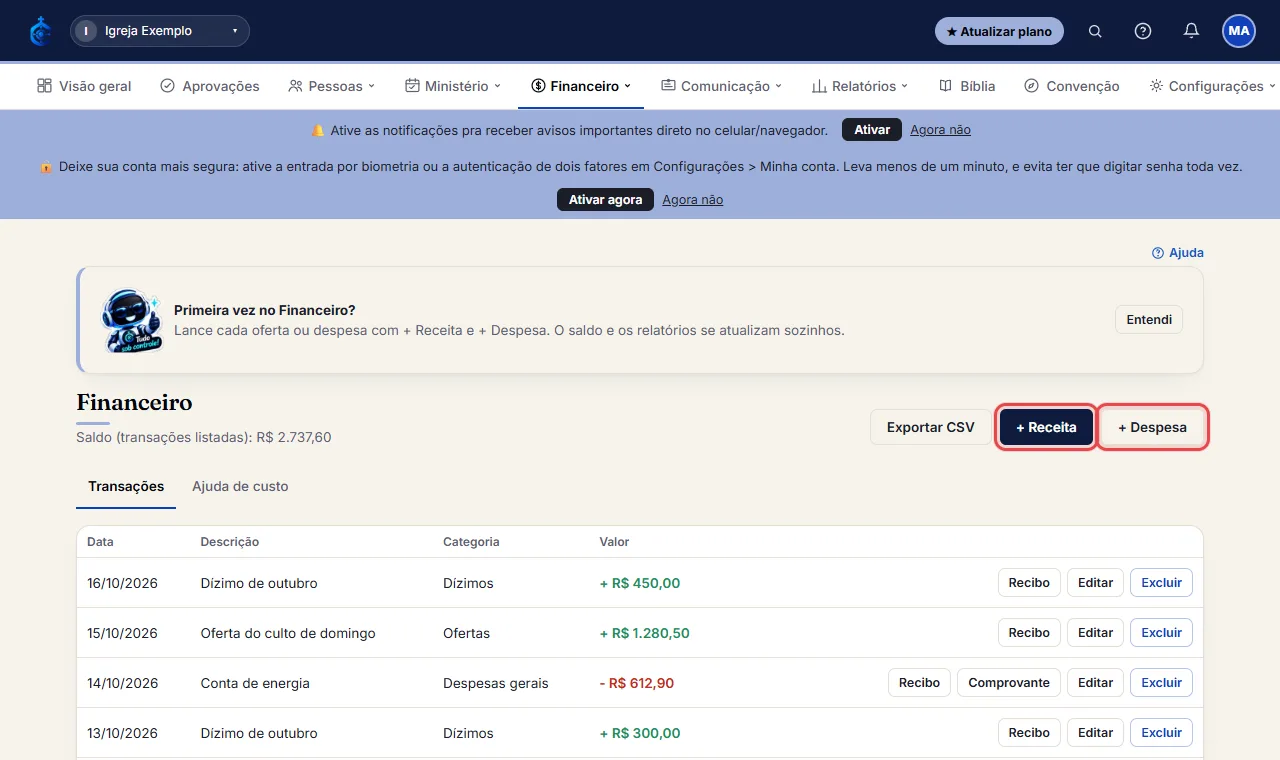This screenshot has width=1280, height=760.
Task: Open the MA user avatar menu
Action: pos(1239,31)
